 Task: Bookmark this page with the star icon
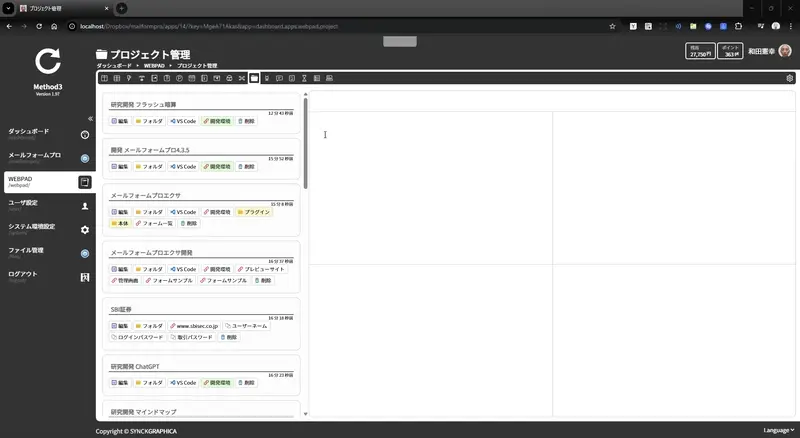click(x=611, y=26)
